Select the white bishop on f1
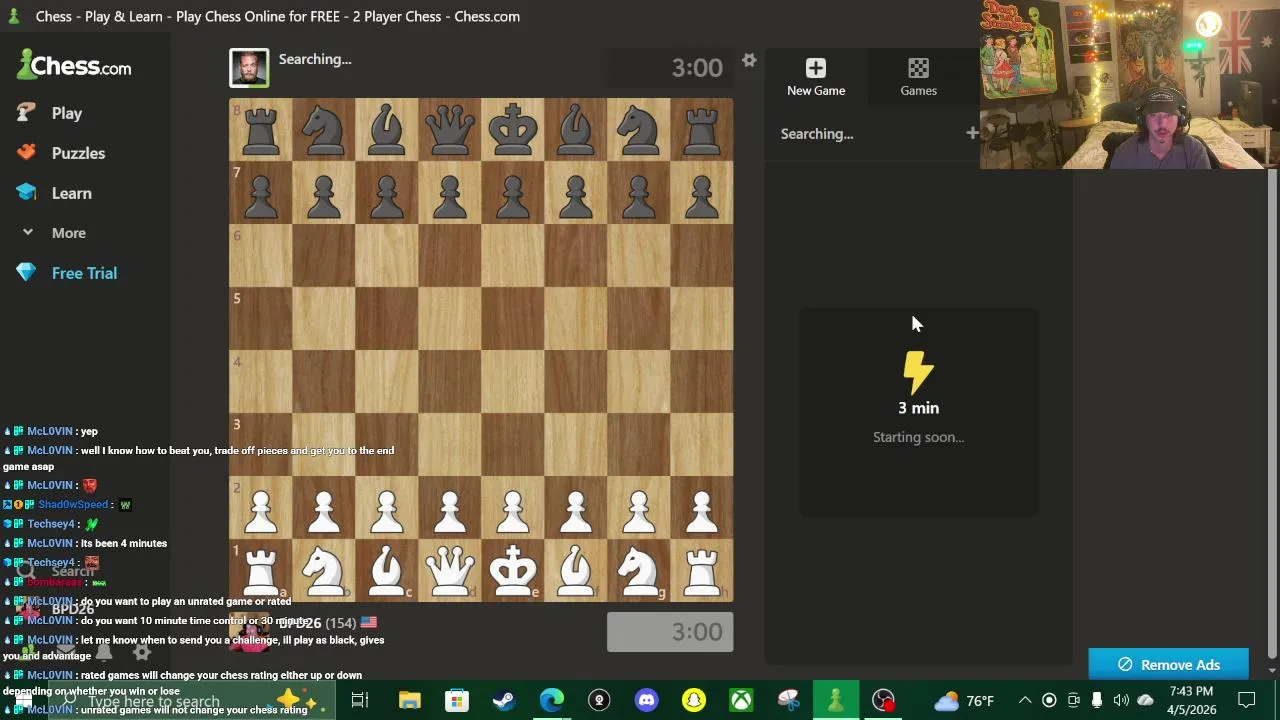 [576, 569]
